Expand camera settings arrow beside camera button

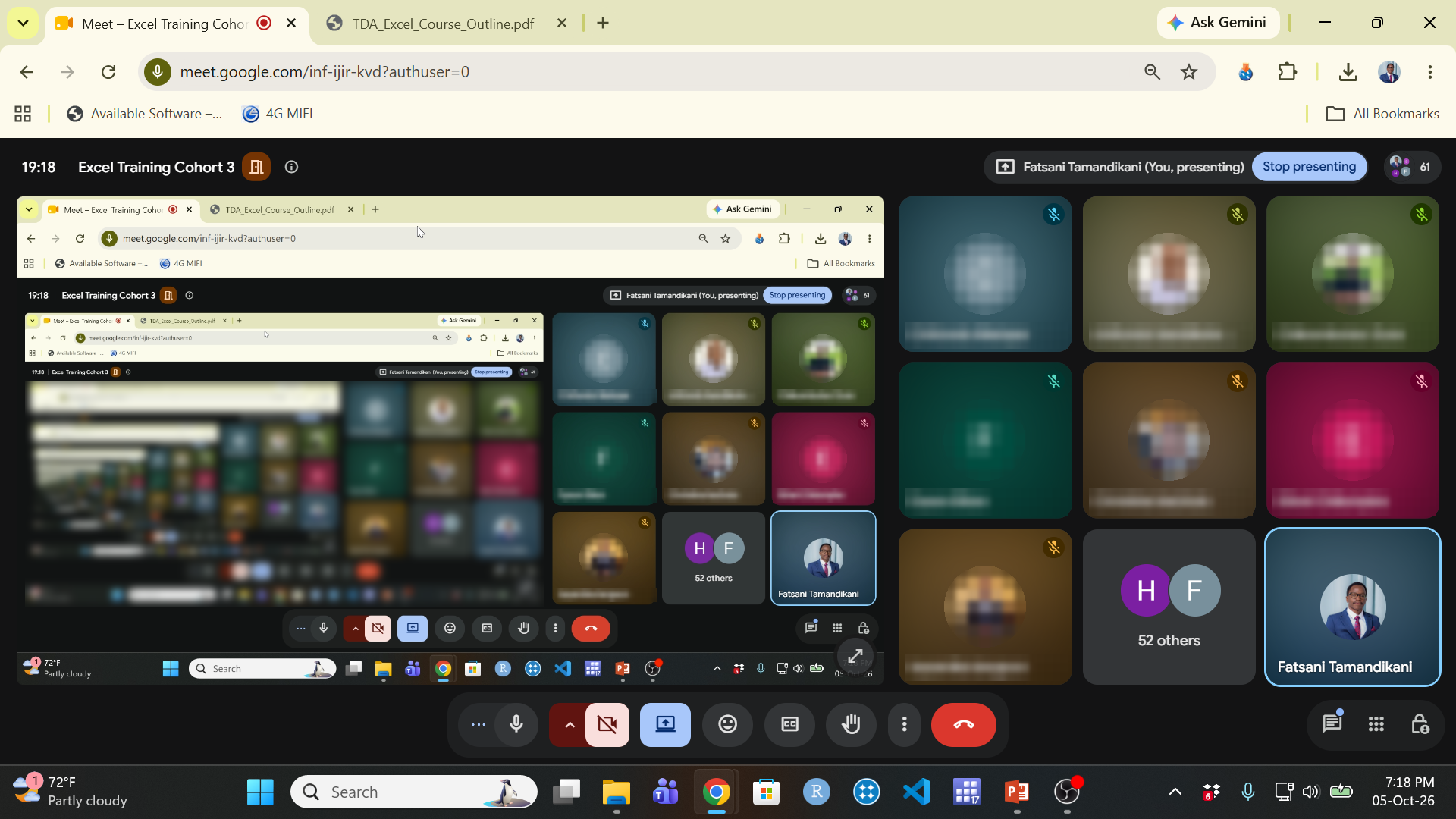click(570, 724)
